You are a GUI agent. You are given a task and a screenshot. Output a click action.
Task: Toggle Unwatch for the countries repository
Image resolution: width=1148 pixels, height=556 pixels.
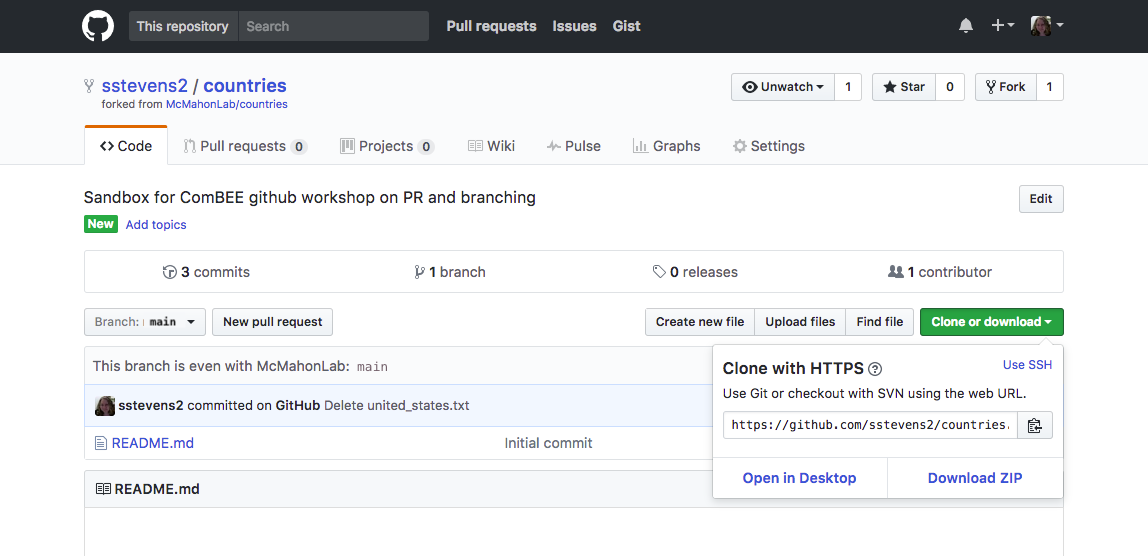(x=783, y=87)
